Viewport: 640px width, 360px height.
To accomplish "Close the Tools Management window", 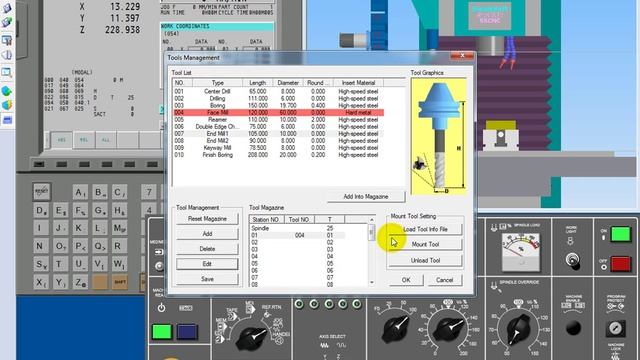I will pos(462,56).
